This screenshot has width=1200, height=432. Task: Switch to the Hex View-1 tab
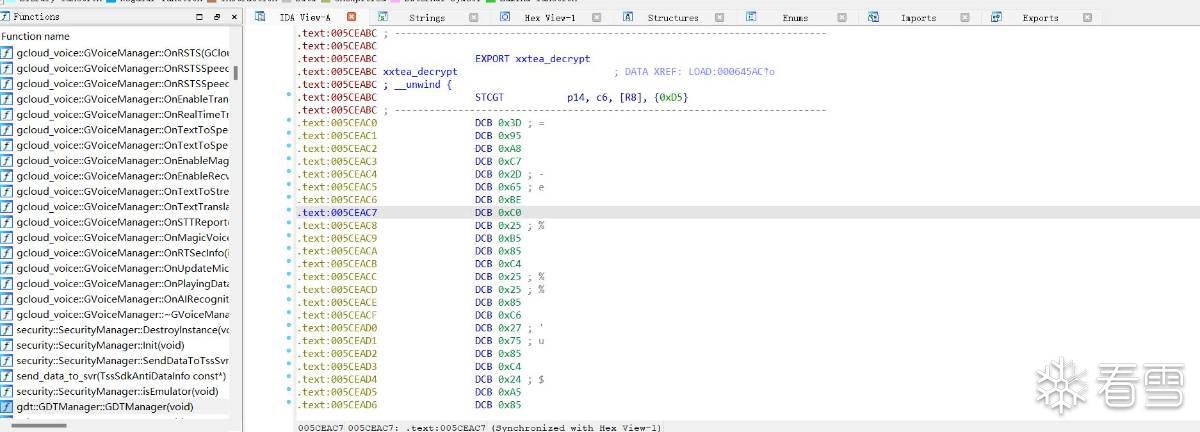(549, 17)
